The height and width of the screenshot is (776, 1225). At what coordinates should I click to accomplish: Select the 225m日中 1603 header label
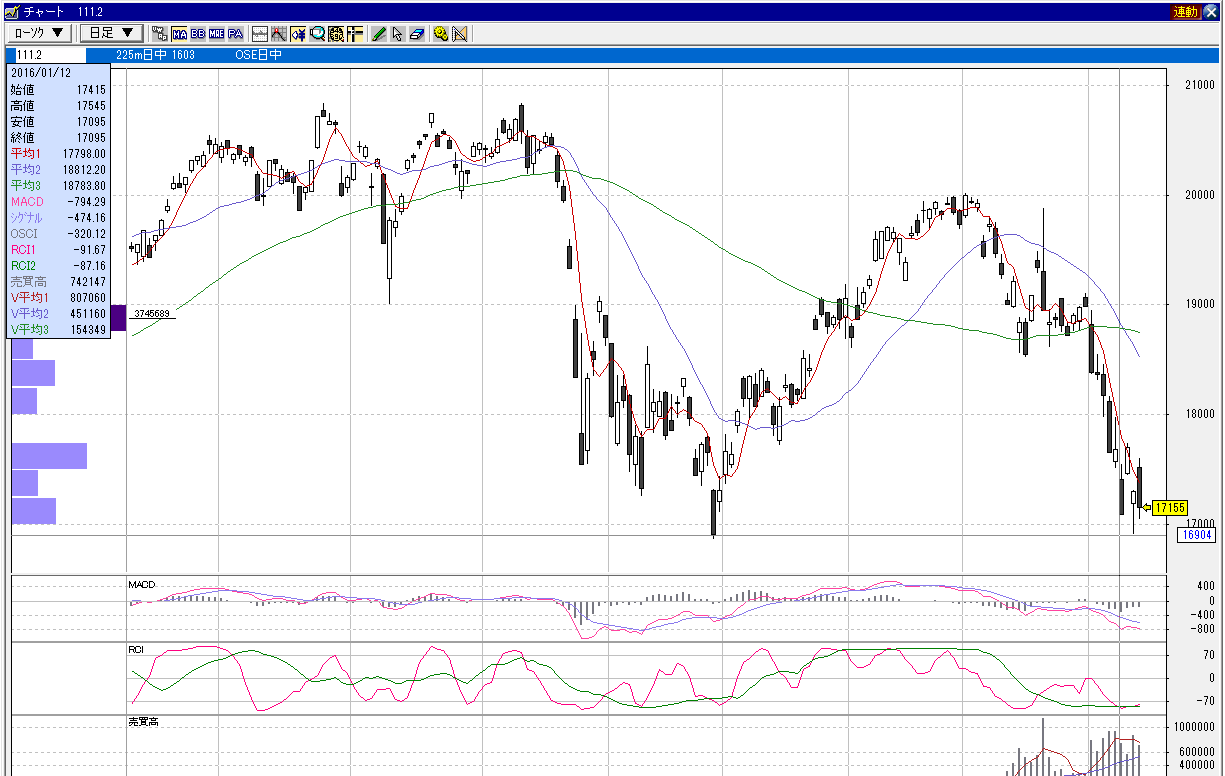pos(155,55)
